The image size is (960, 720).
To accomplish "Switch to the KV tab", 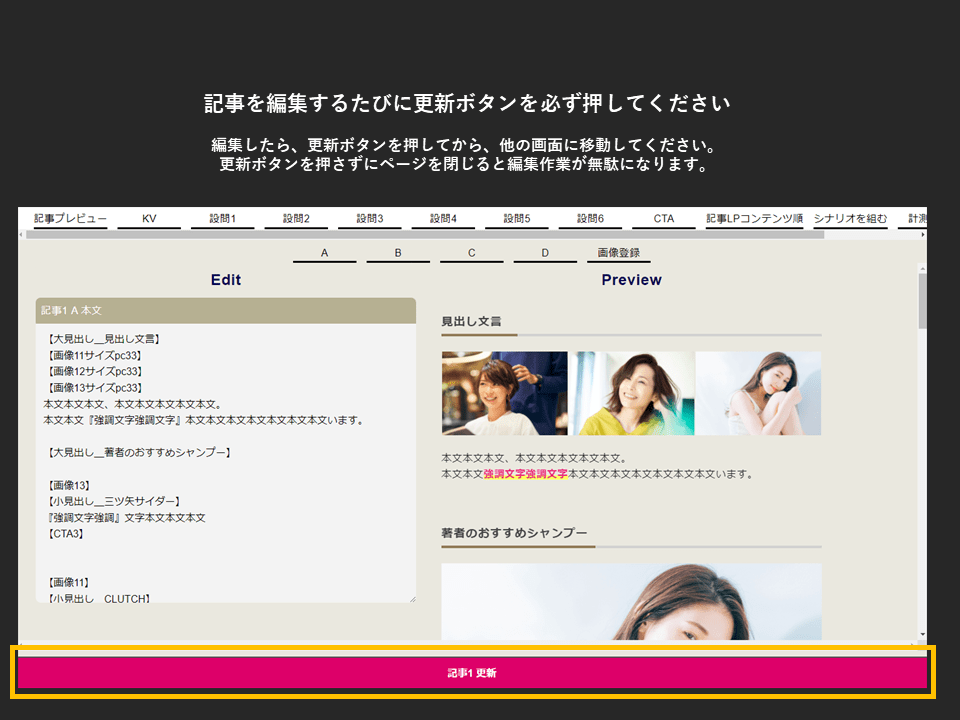I will pyautogui.click(x=149, y=218).
